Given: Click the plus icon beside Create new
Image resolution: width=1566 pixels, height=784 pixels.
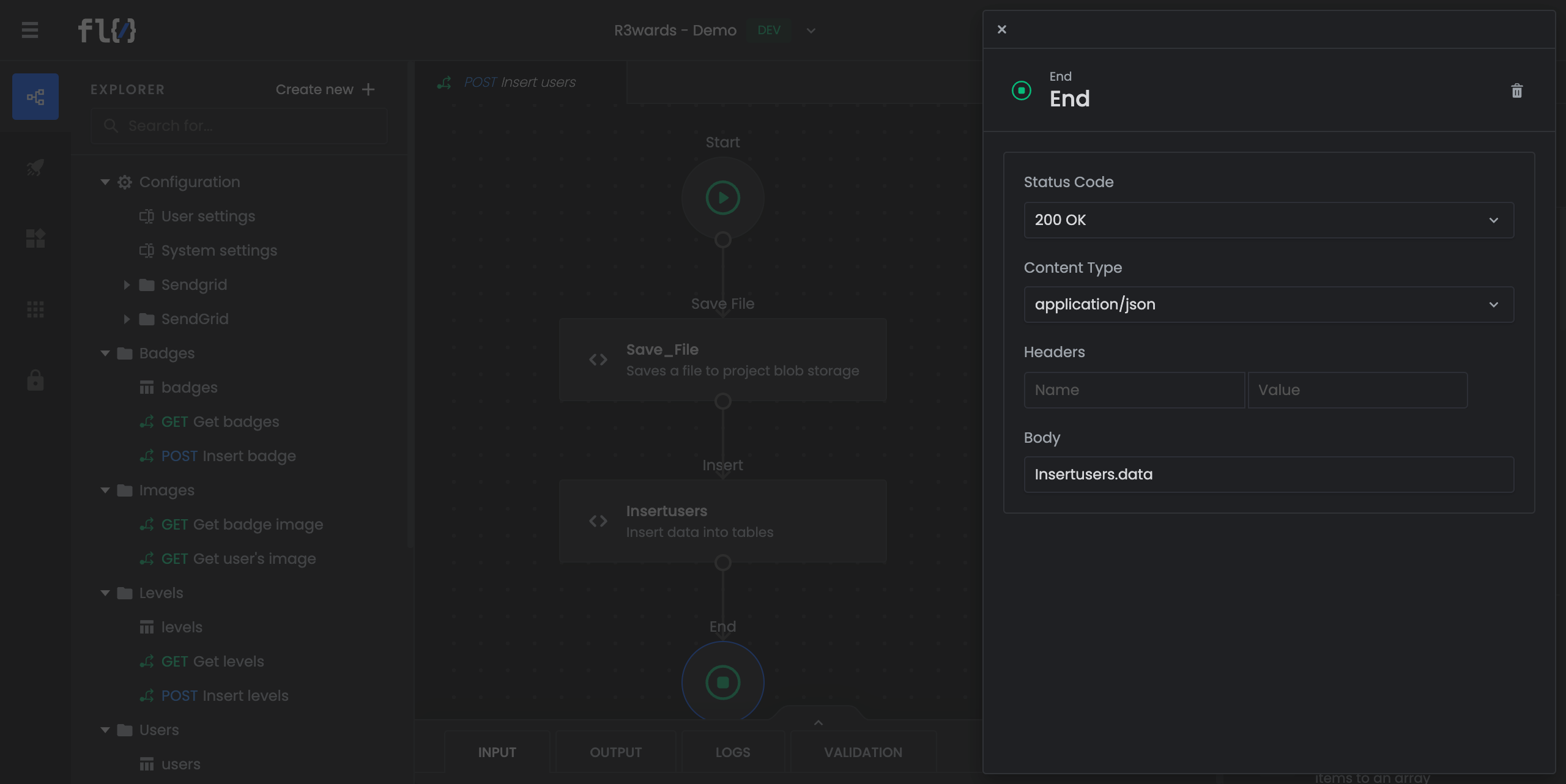Looking at the screenshot, I should [x=368, y=89].
